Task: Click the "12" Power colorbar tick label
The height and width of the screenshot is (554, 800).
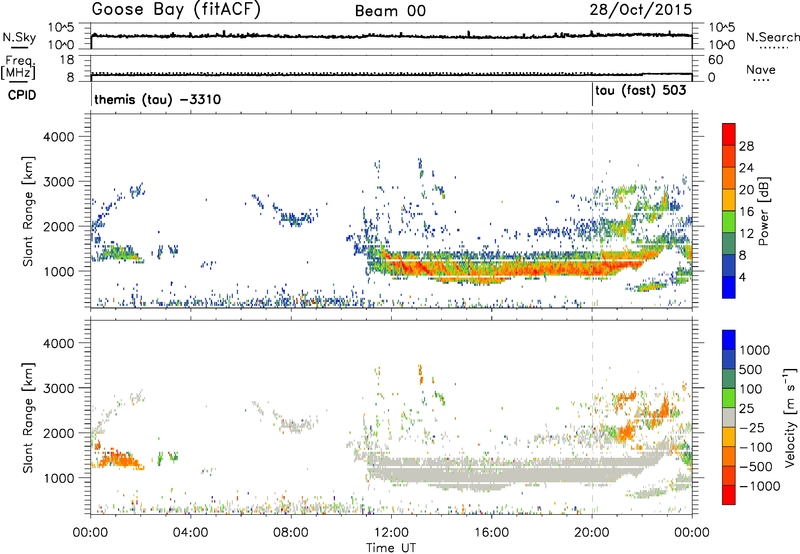Action: tap(746, 234)
